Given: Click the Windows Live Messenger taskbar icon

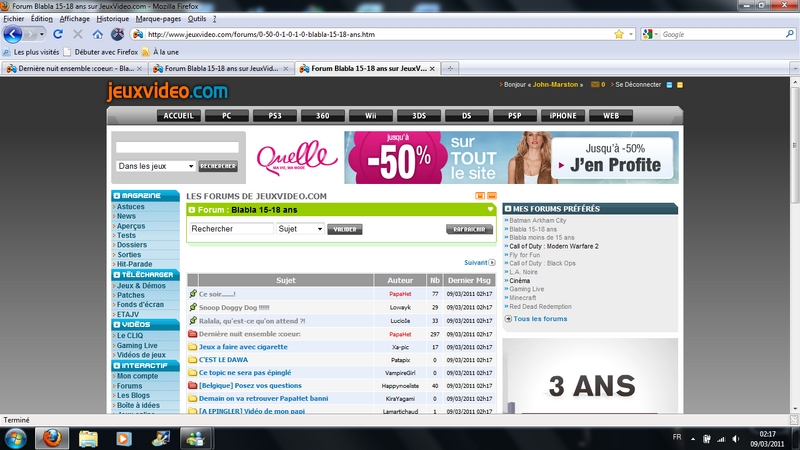Looking at the screenshot, I should pyautogui.click(x=195, y=438).
